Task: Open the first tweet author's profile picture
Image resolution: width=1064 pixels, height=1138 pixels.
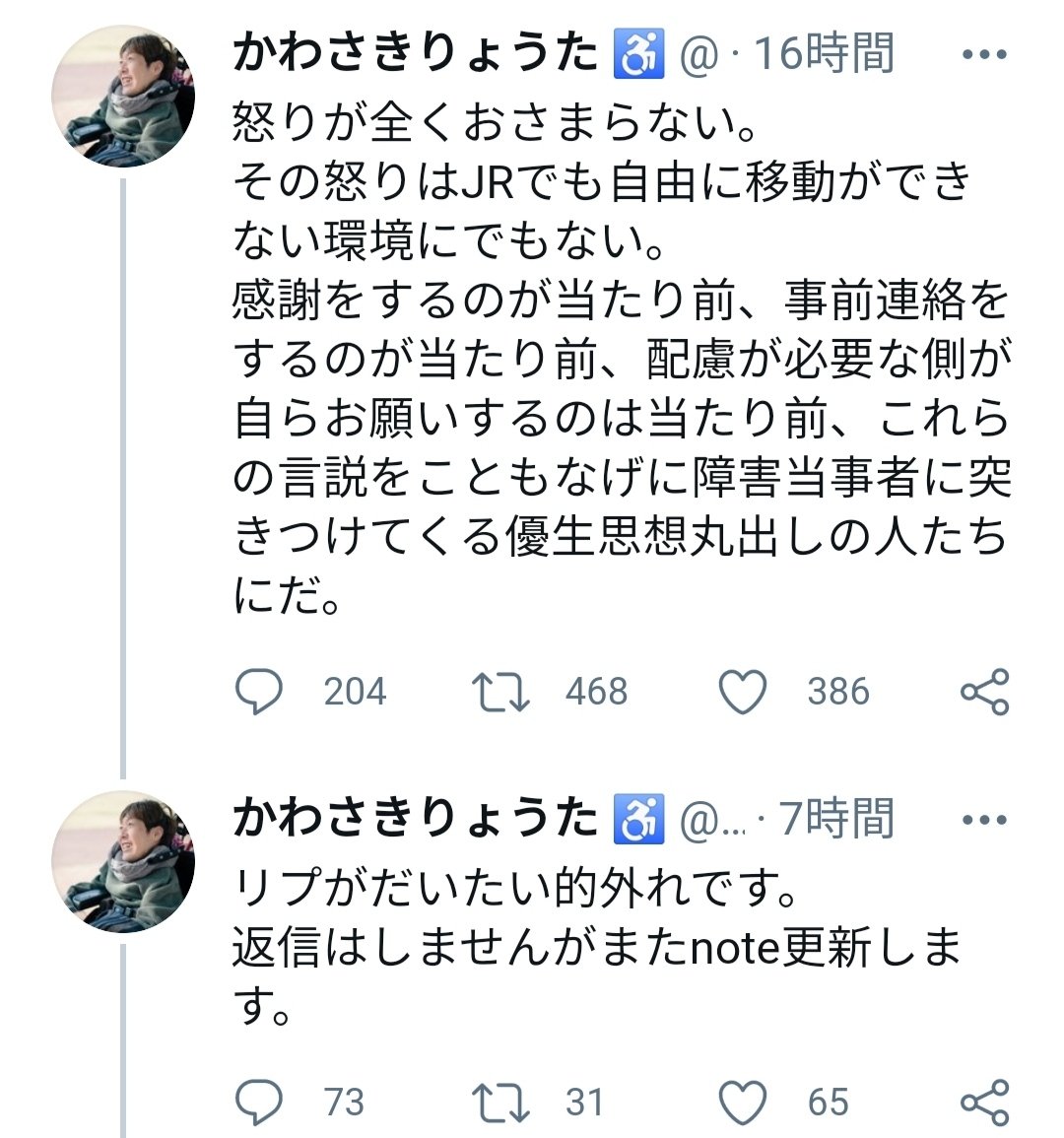Action: coord(123,96)
